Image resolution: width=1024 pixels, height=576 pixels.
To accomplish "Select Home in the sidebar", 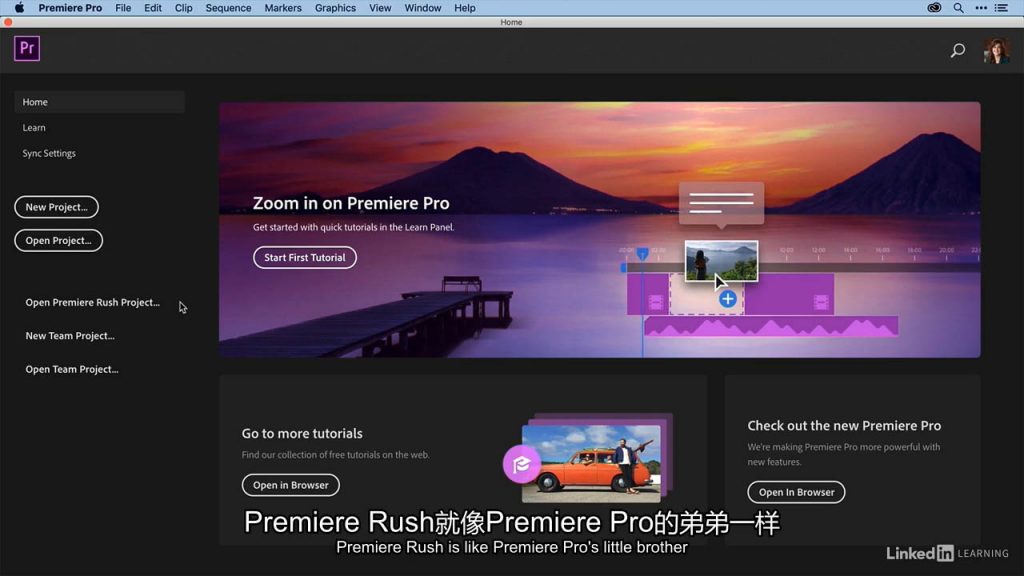I will pos(99,102).
